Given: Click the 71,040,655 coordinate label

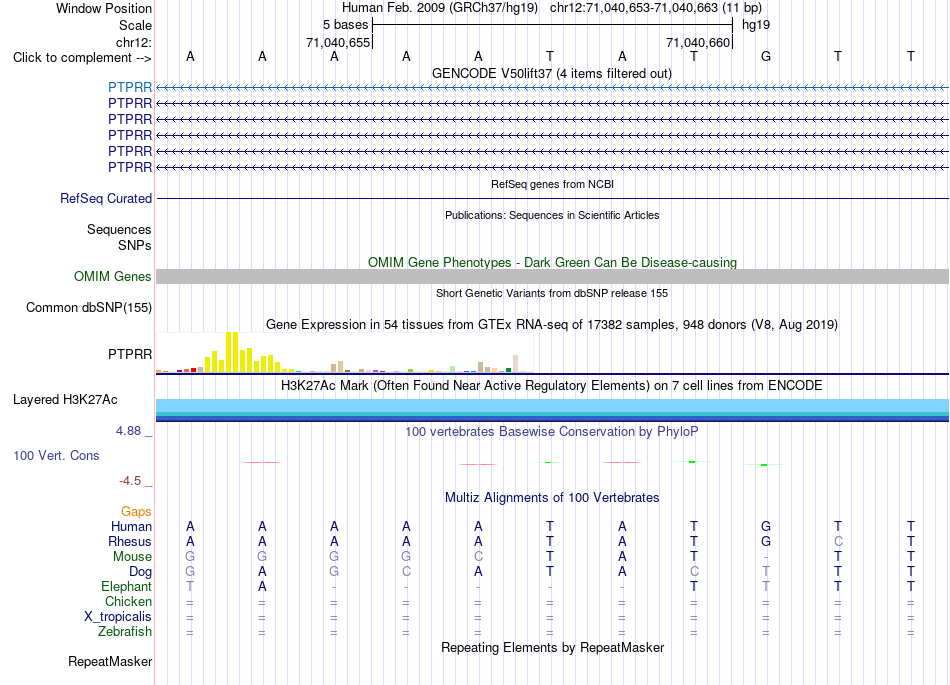Looking at the screenshot, I should point(338,42).
